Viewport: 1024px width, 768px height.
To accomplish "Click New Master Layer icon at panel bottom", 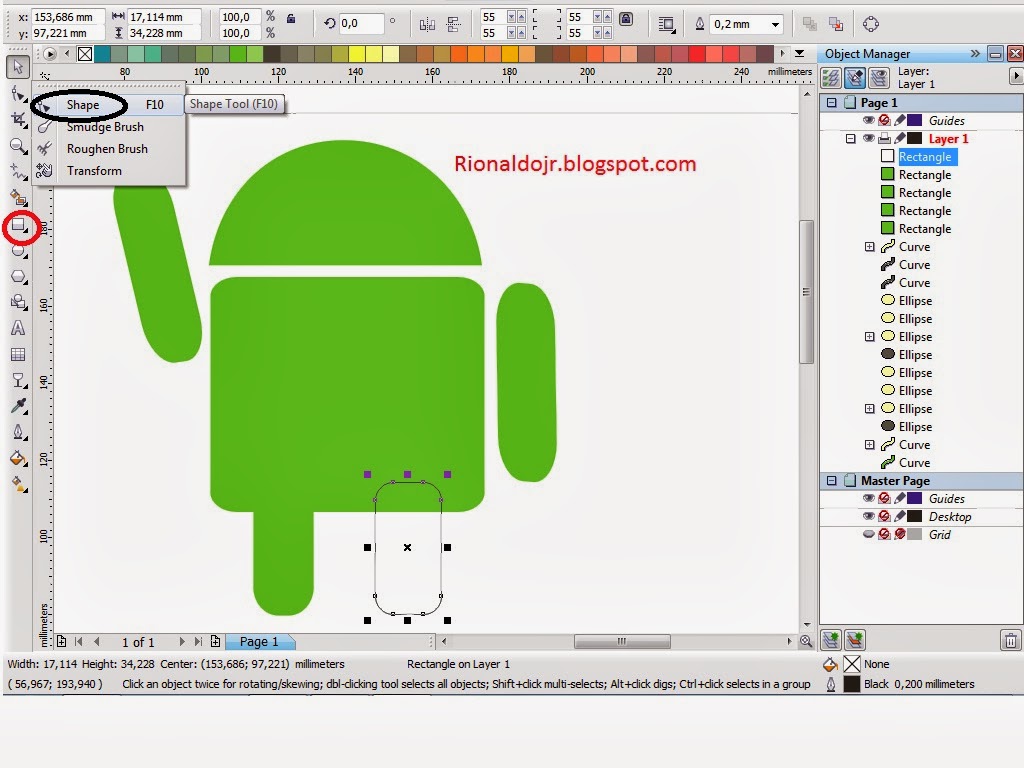I will coord(854,640).
